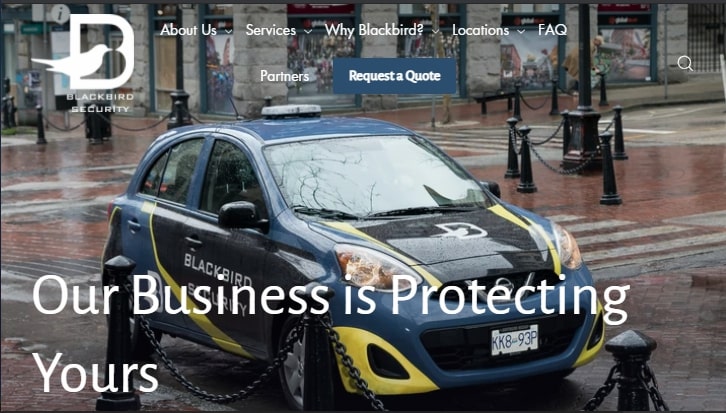Click the Blackbird Security logo
This screenshot has width=726, height=413.
coord(83,63)
